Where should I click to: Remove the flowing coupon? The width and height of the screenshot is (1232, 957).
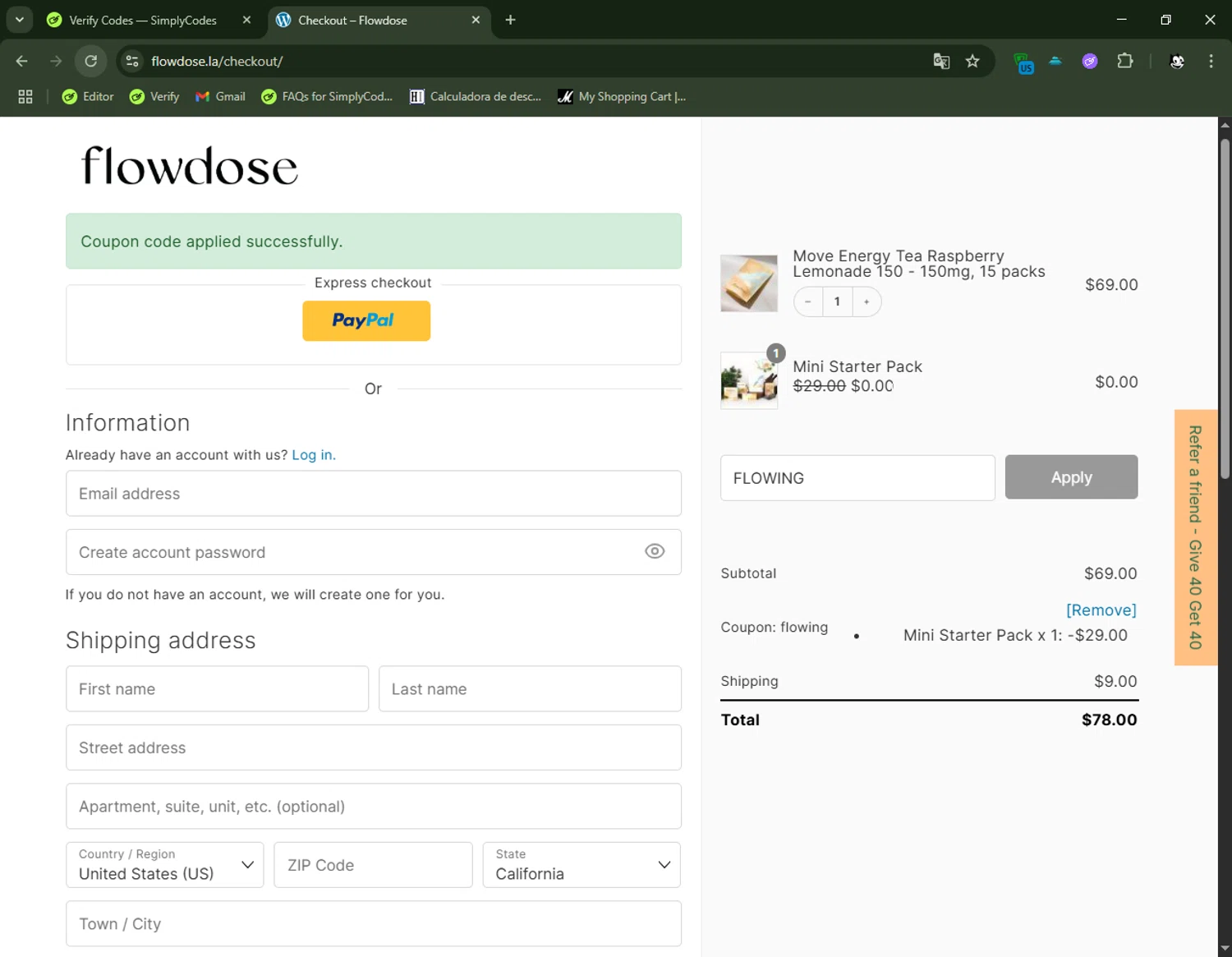(1101, 610)
